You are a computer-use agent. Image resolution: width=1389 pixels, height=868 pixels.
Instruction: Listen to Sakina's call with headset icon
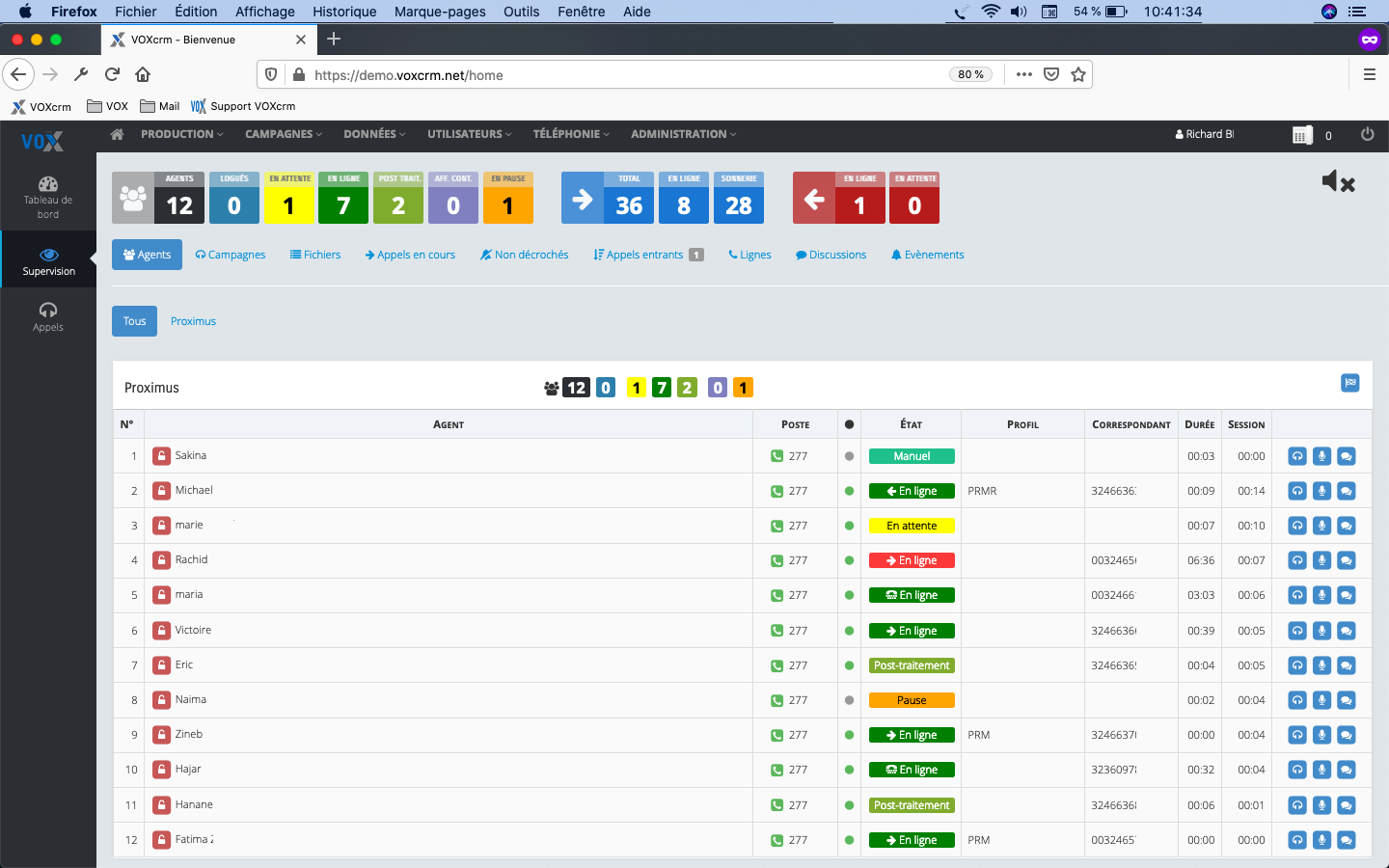click(1297, 456)
